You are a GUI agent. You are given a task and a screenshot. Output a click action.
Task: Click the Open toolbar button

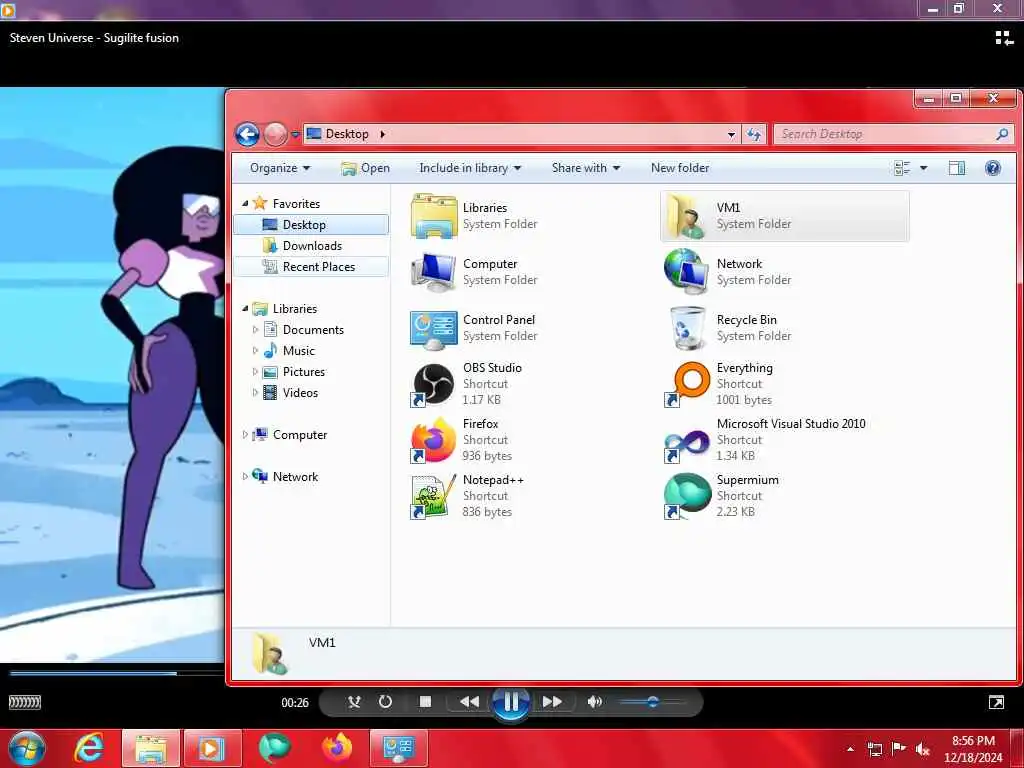[x=366, y=168]
